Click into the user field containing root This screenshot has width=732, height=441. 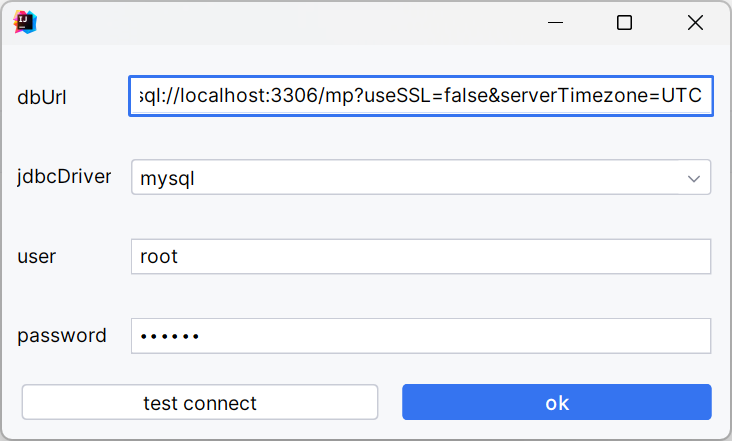pyautogui.click(x=420, y=256)
